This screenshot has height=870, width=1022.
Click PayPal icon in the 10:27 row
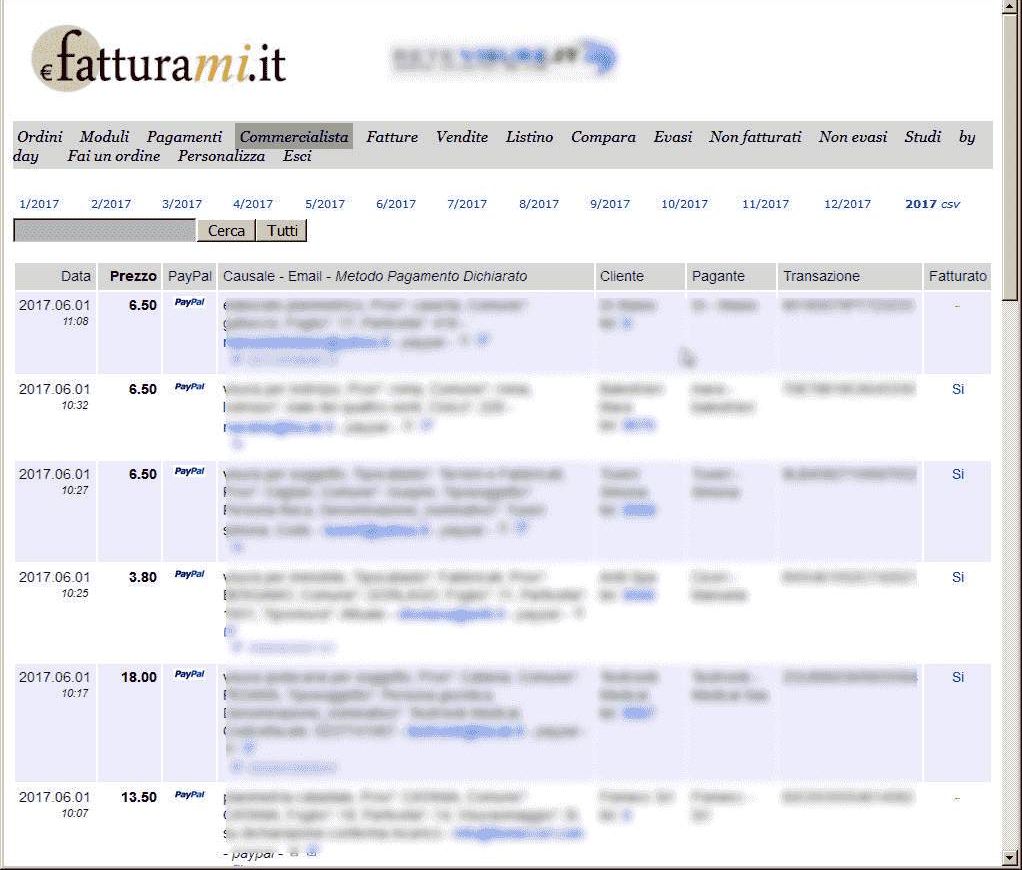(189, 471)
